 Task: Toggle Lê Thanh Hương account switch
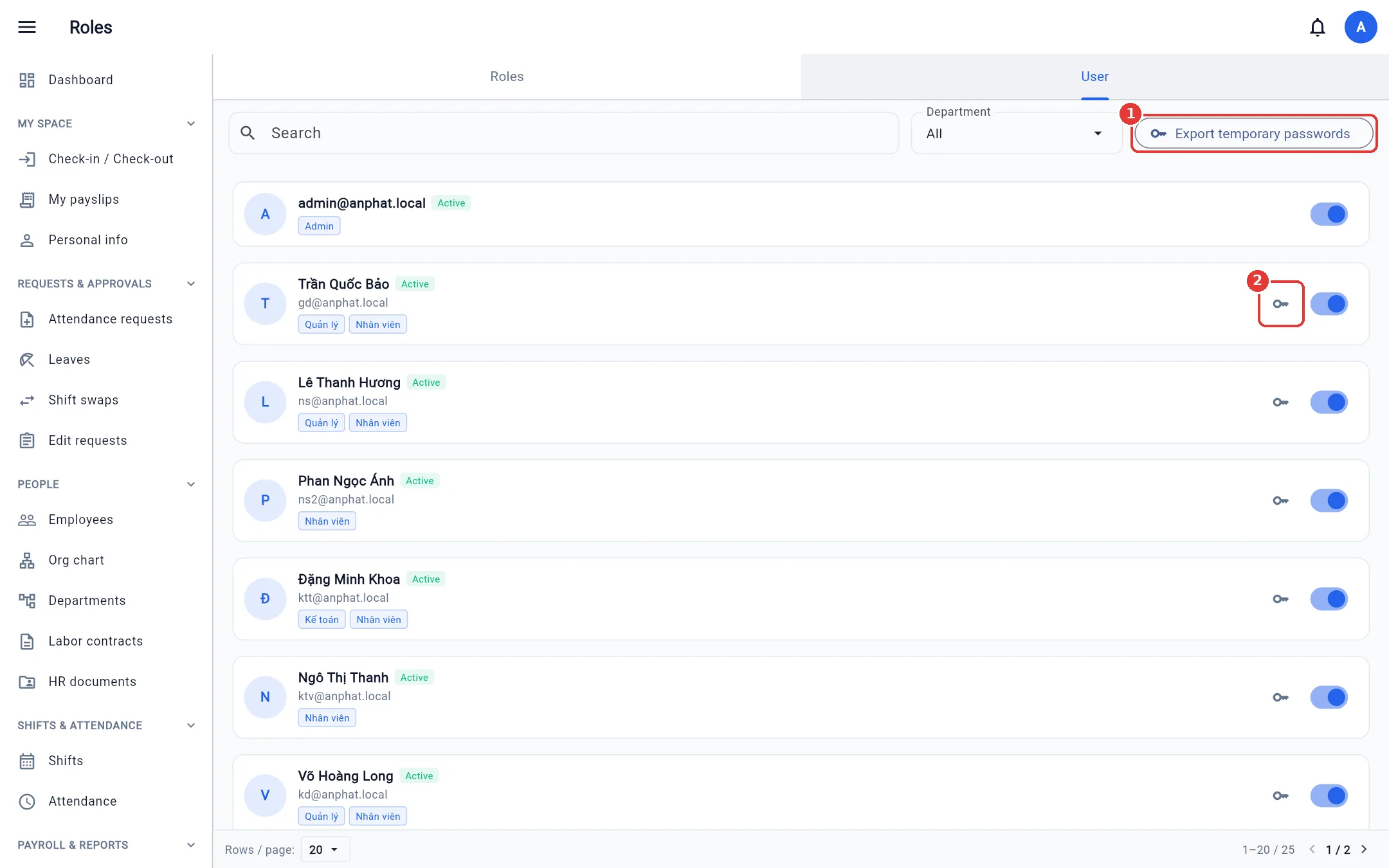tap(1329, 402)
